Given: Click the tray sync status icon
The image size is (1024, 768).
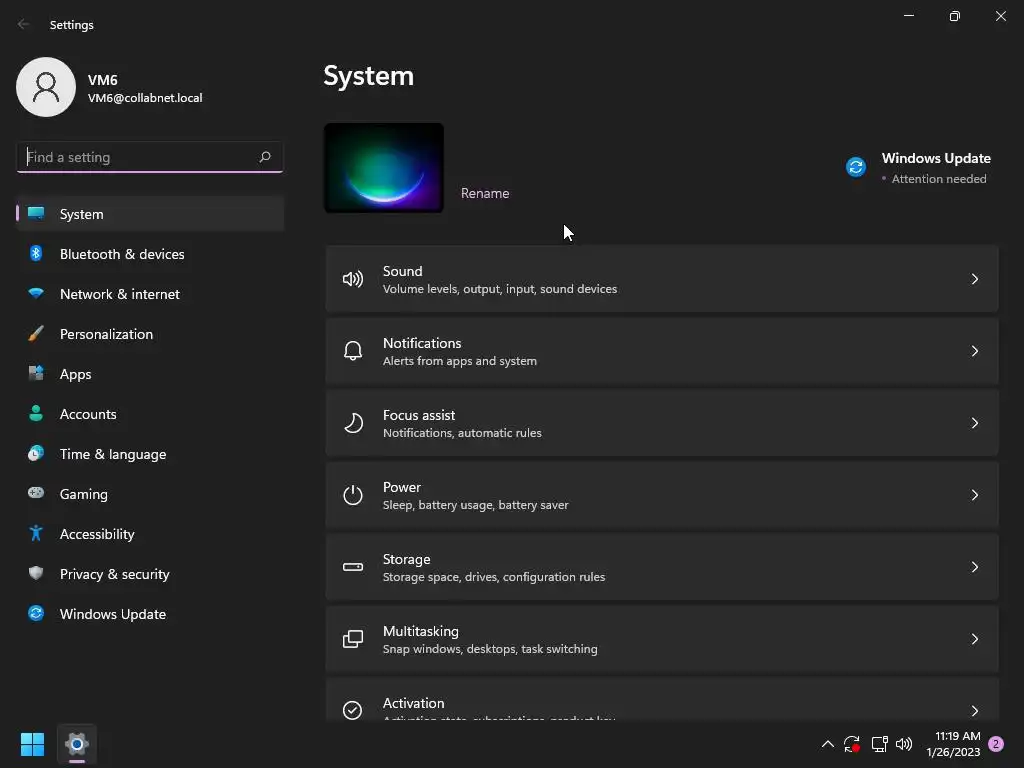Looking at the screenshot, I should 852,744.
